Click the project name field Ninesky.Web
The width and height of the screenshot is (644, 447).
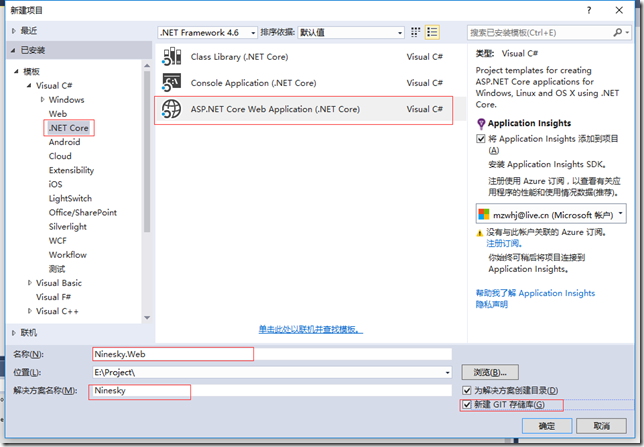point(272,354)
